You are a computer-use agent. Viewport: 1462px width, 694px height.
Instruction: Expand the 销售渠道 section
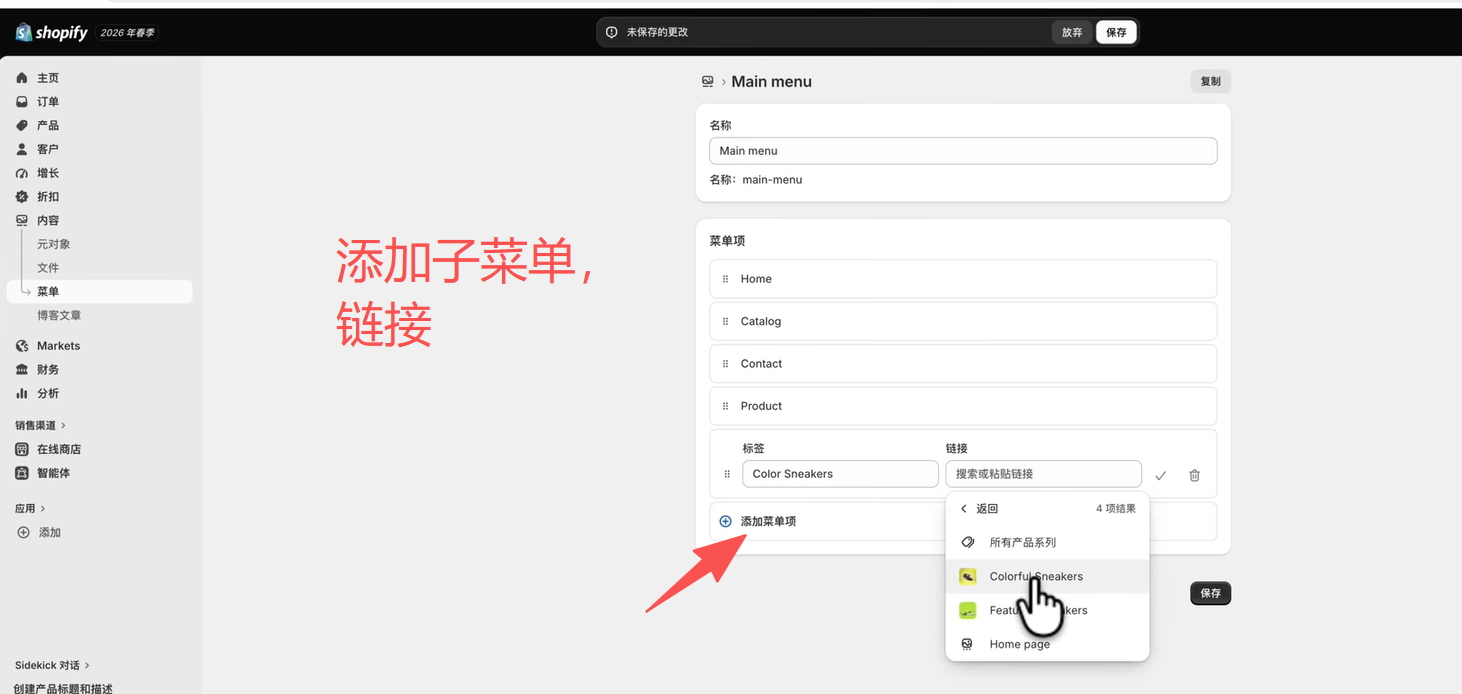click(41, 425)
